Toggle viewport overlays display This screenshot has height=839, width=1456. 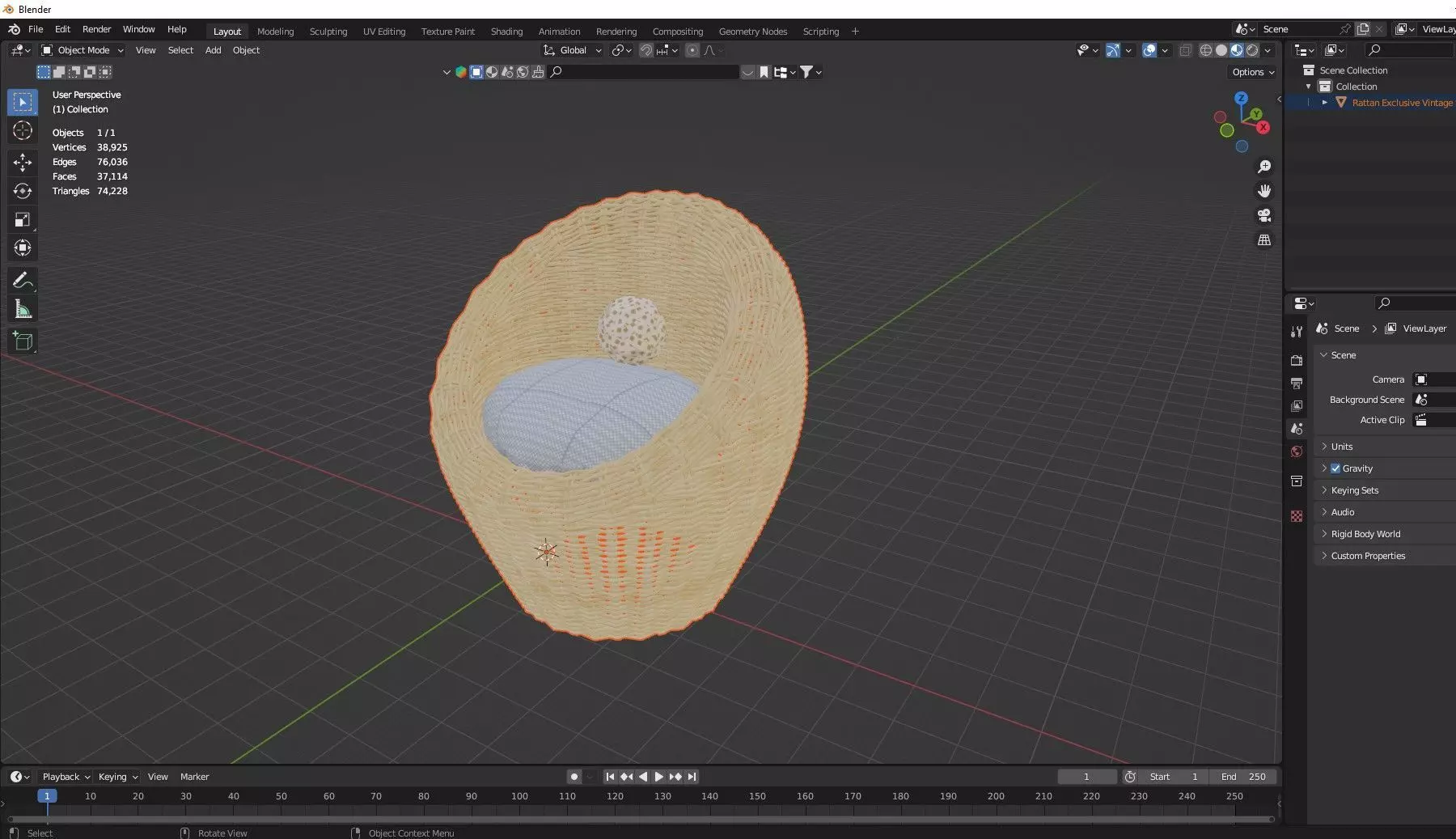pos(1149,50)
